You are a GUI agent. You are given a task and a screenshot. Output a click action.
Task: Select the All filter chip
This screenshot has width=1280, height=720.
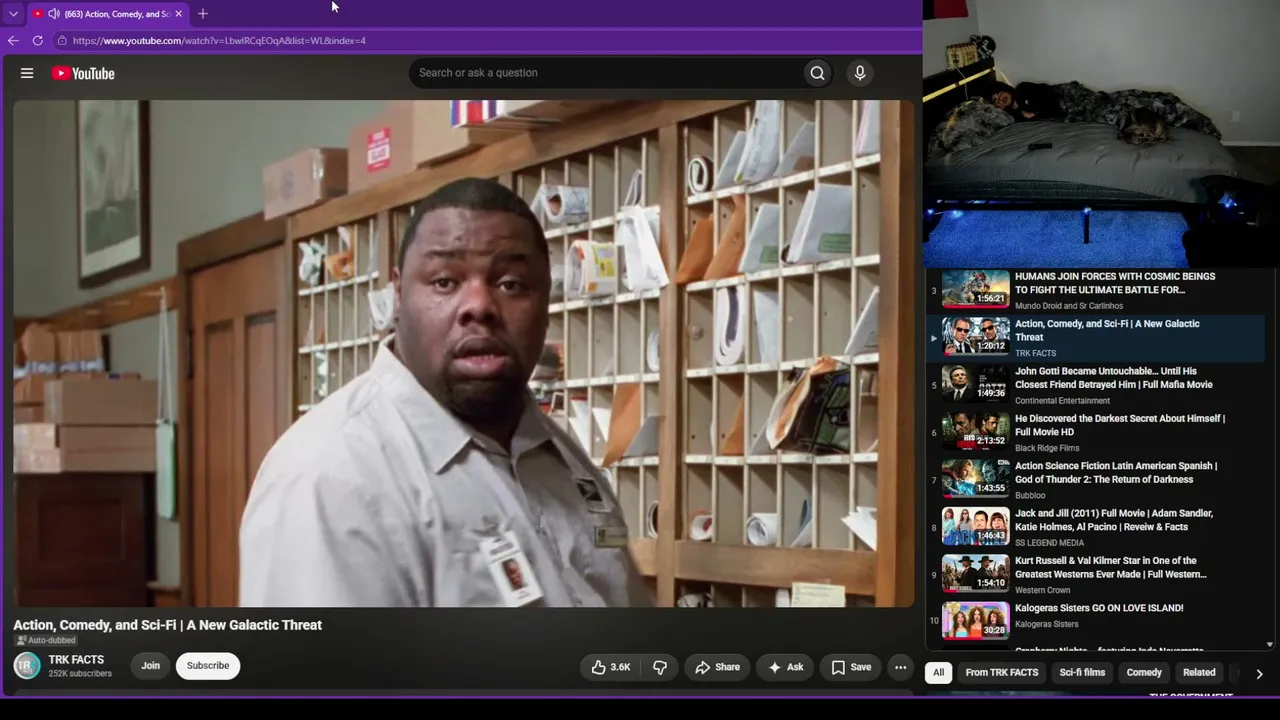[x=938, y=673]
